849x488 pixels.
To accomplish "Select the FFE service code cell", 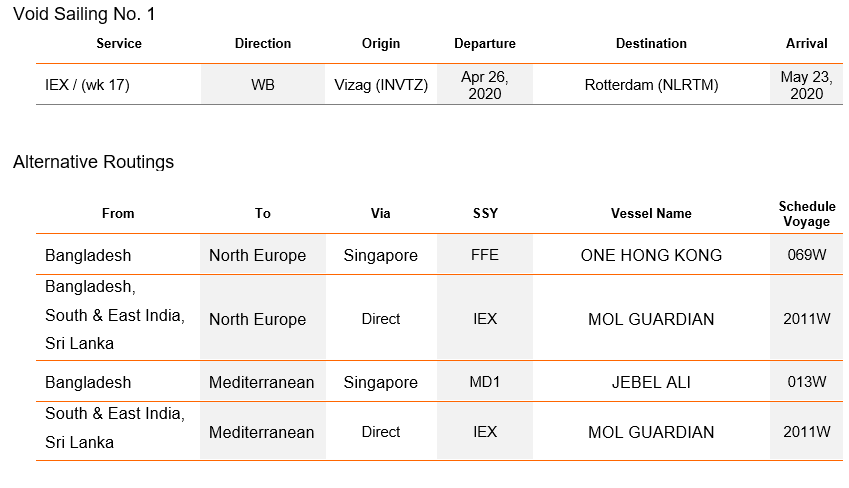I will 485,255.
